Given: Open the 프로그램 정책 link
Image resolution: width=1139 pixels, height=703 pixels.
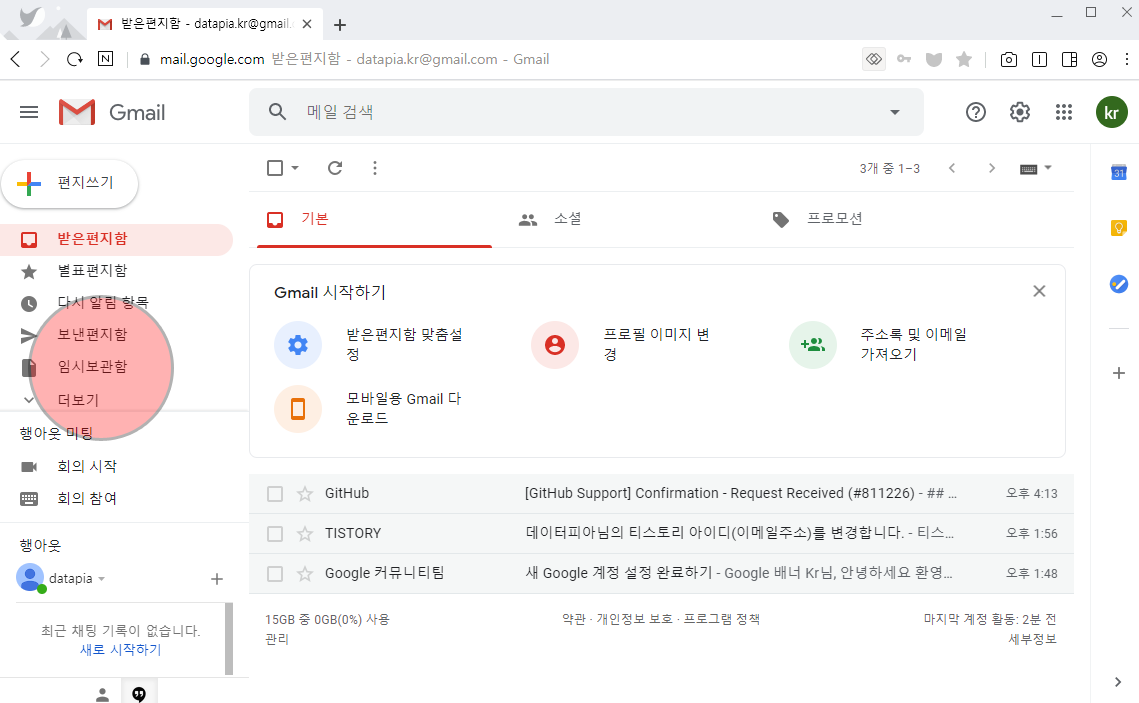Looking at the screenshot, I should 721,619.
